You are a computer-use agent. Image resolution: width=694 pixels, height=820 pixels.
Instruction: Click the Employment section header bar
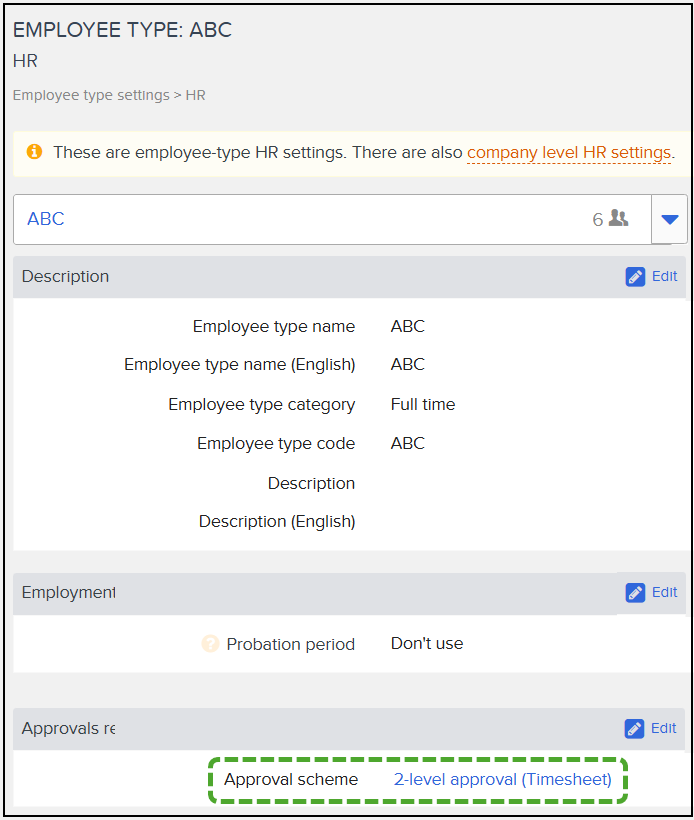point(349,593)
